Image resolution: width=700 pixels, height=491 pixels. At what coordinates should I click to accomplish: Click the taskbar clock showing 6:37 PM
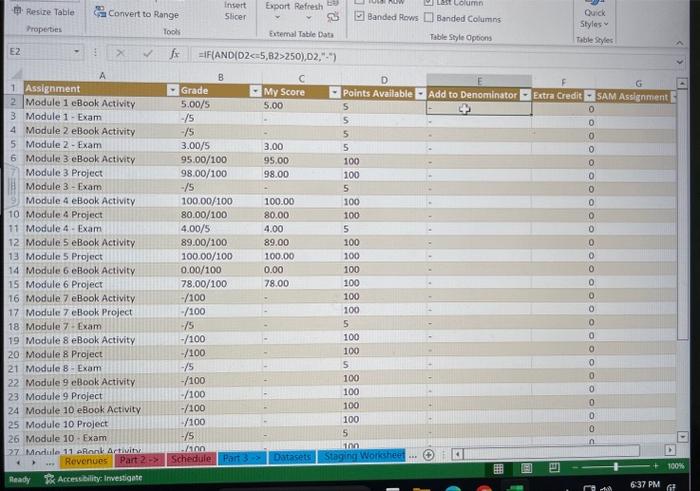645,484
